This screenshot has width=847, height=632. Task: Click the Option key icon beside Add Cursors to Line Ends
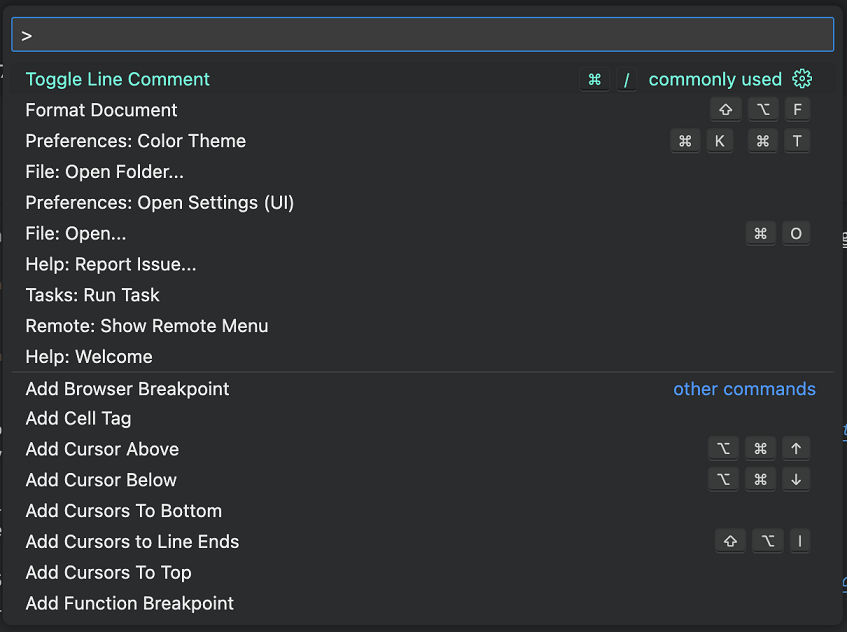click(x=765, y=541)
